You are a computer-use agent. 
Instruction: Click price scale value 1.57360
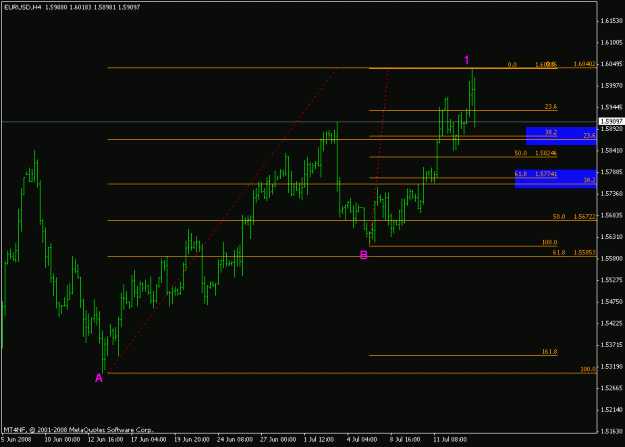point(611,193)
